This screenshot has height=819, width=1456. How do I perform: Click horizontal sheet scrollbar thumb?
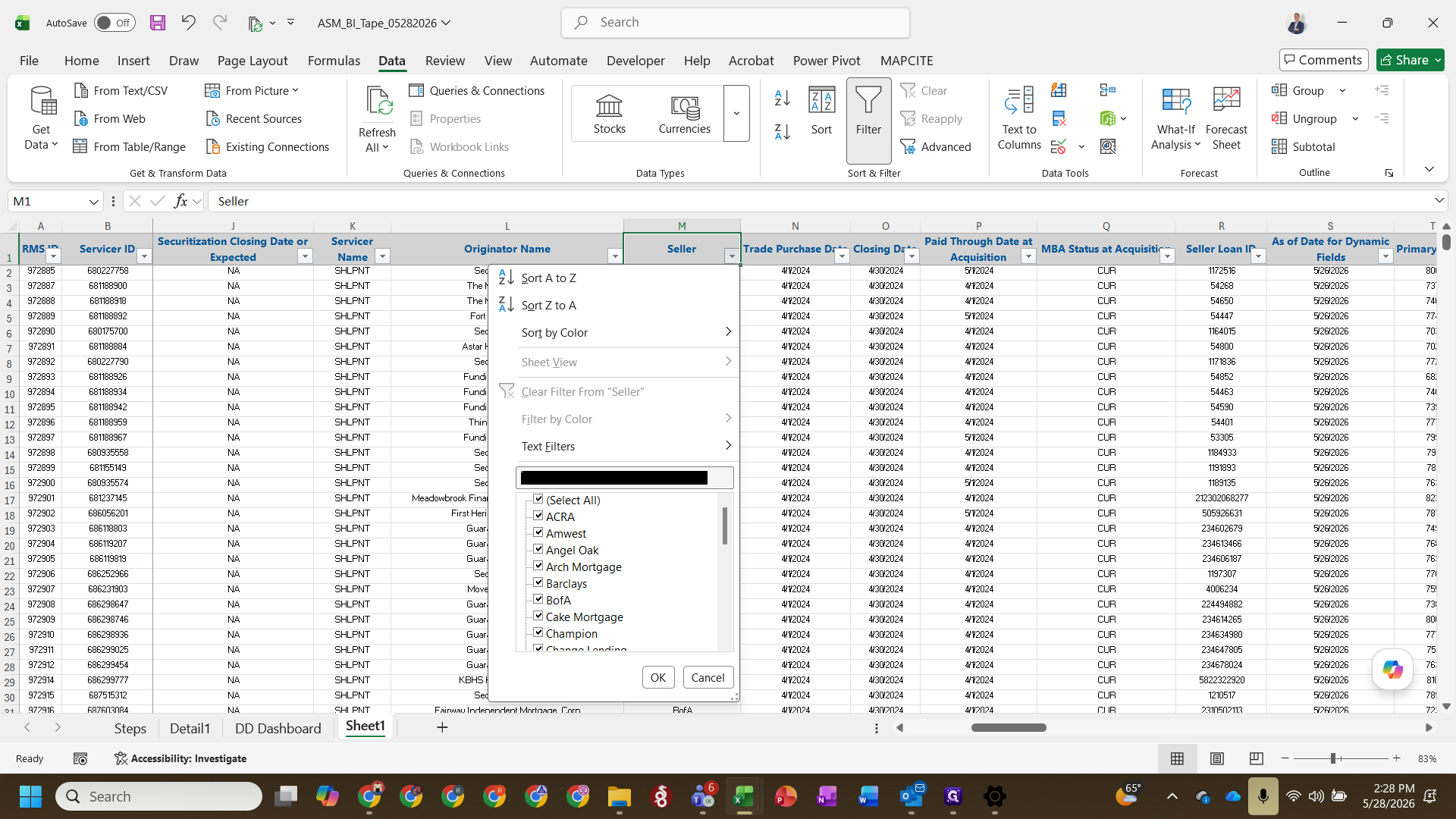click(x=1009, y=727)
